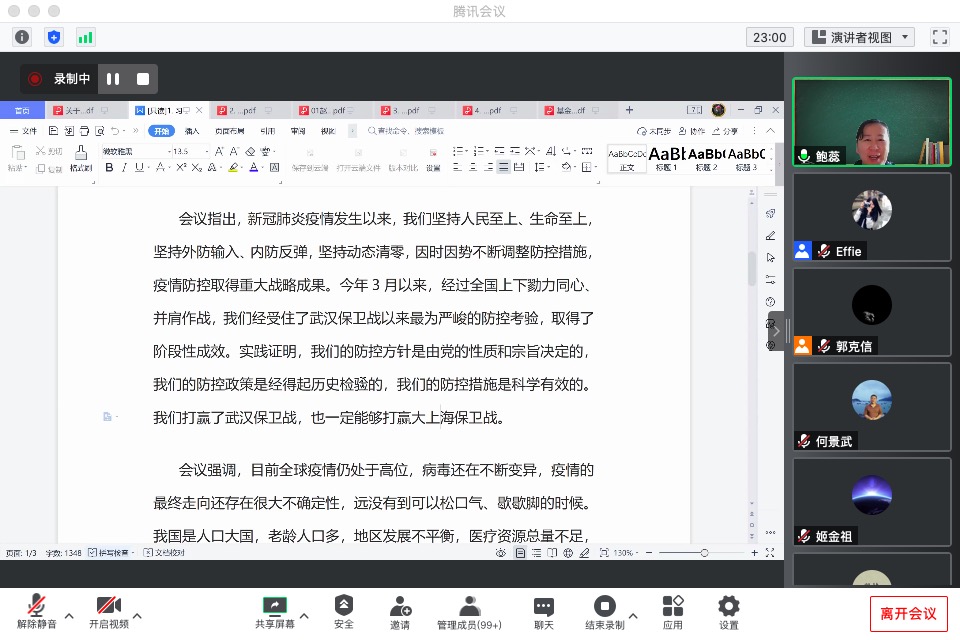Expand audio options arrow beside unmute

click(68, 615)
